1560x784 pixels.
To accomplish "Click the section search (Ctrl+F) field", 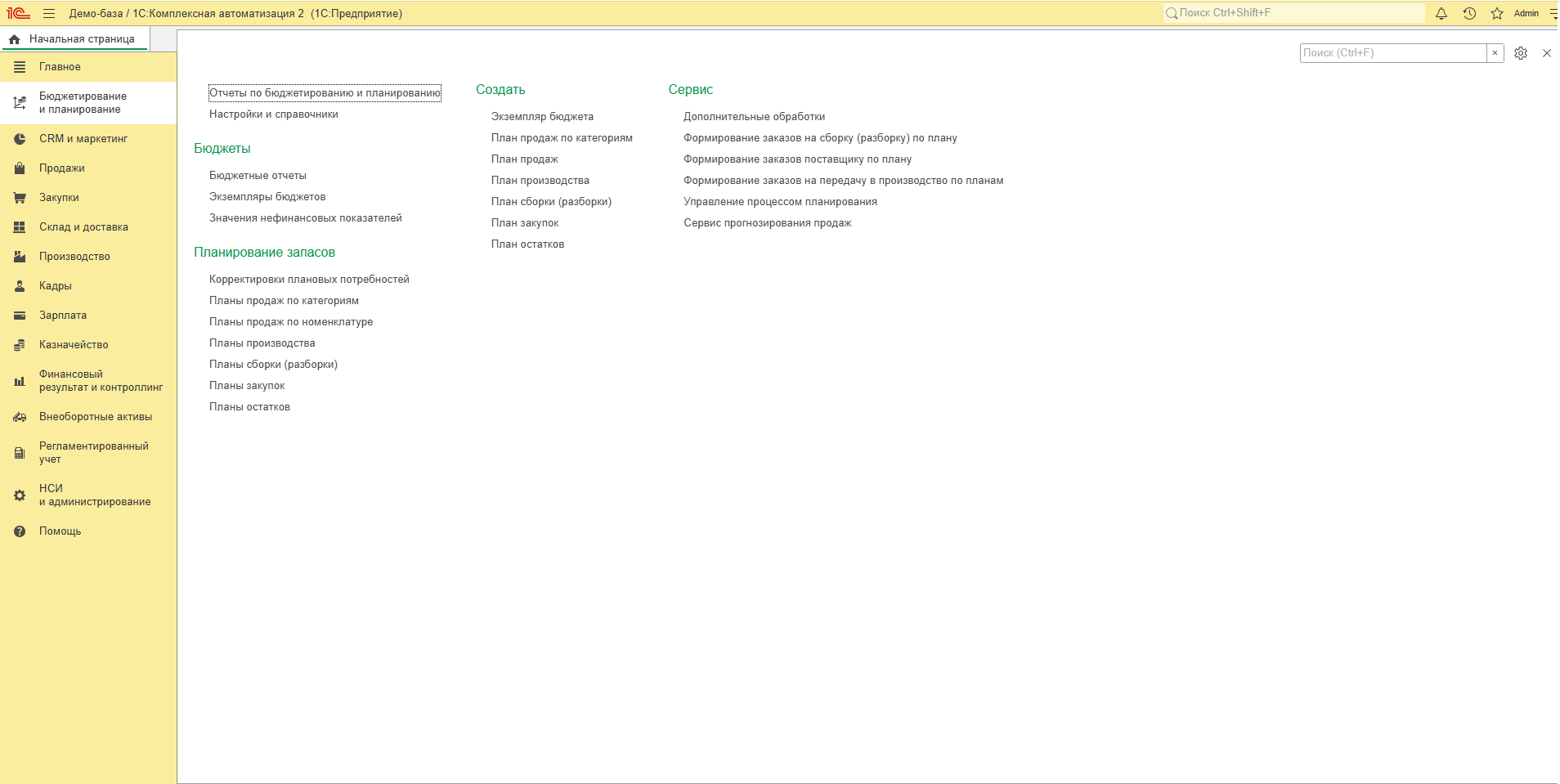I will tap(1393, 53).
